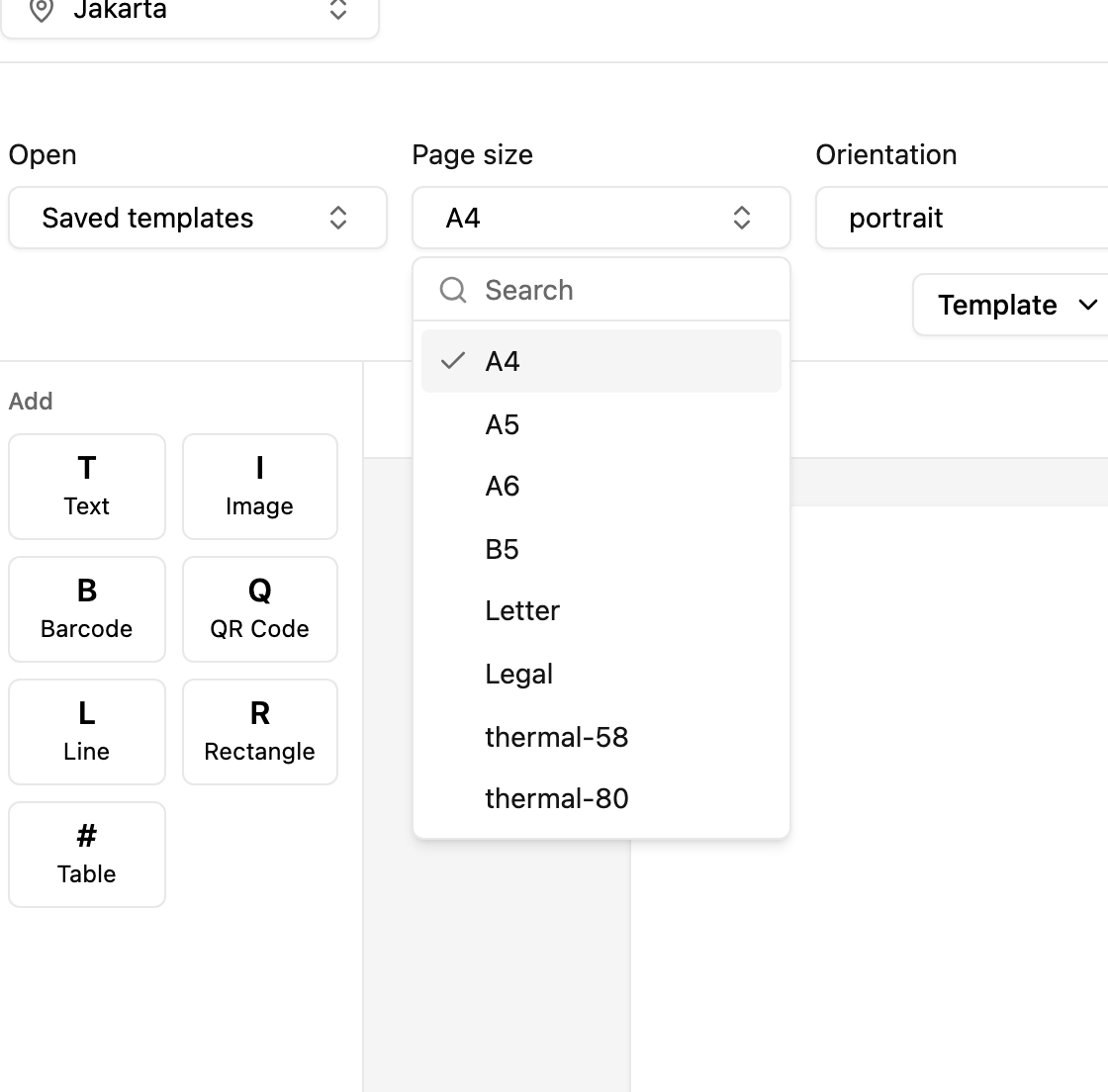1108x1092 pixels.
Task: Click the location pin icon beside Jakarta
Action: [x=42, y=10]
